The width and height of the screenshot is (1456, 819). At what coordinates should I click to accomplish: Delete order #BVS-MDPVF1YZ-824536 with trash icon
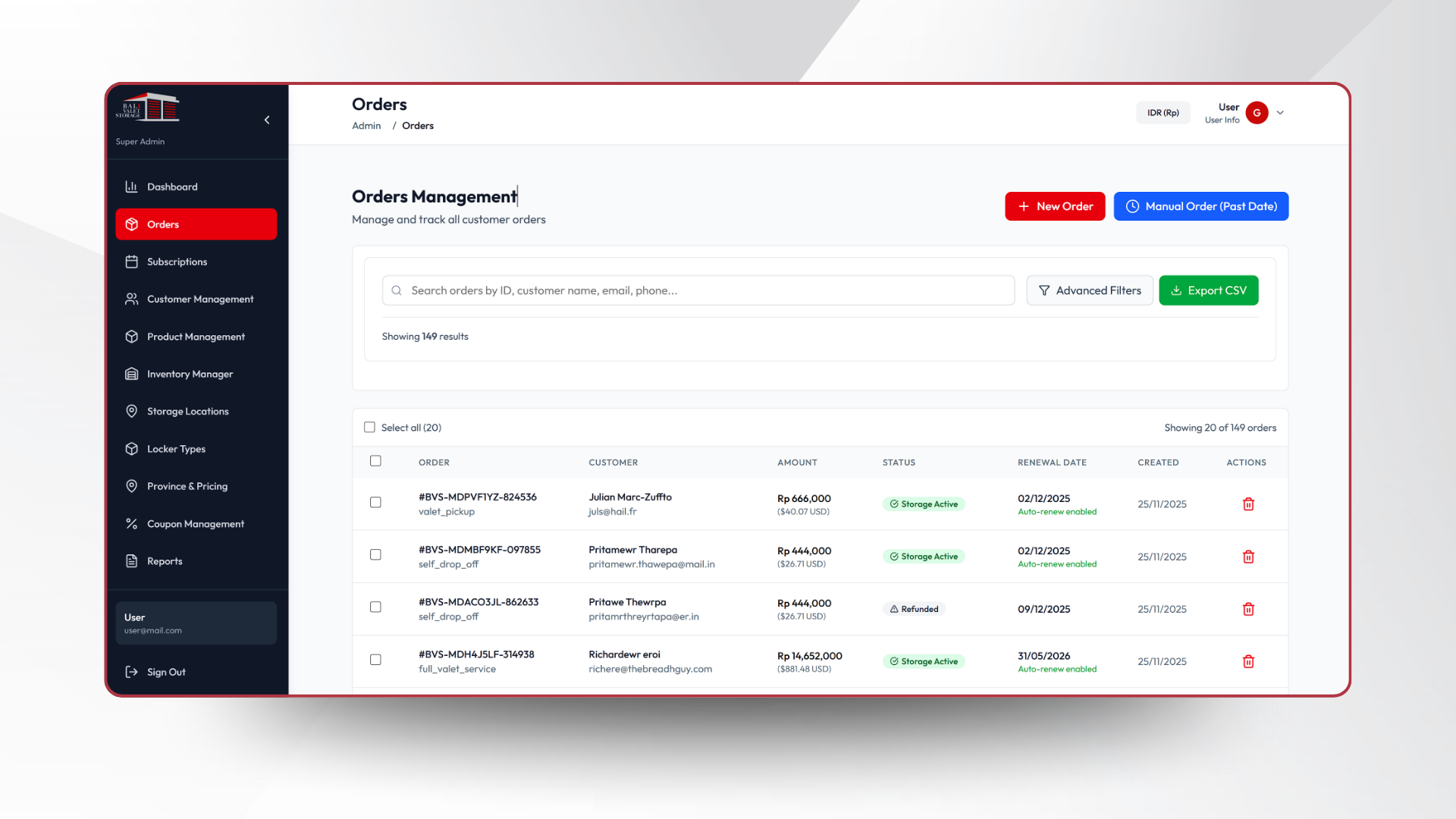point(1248,504)
